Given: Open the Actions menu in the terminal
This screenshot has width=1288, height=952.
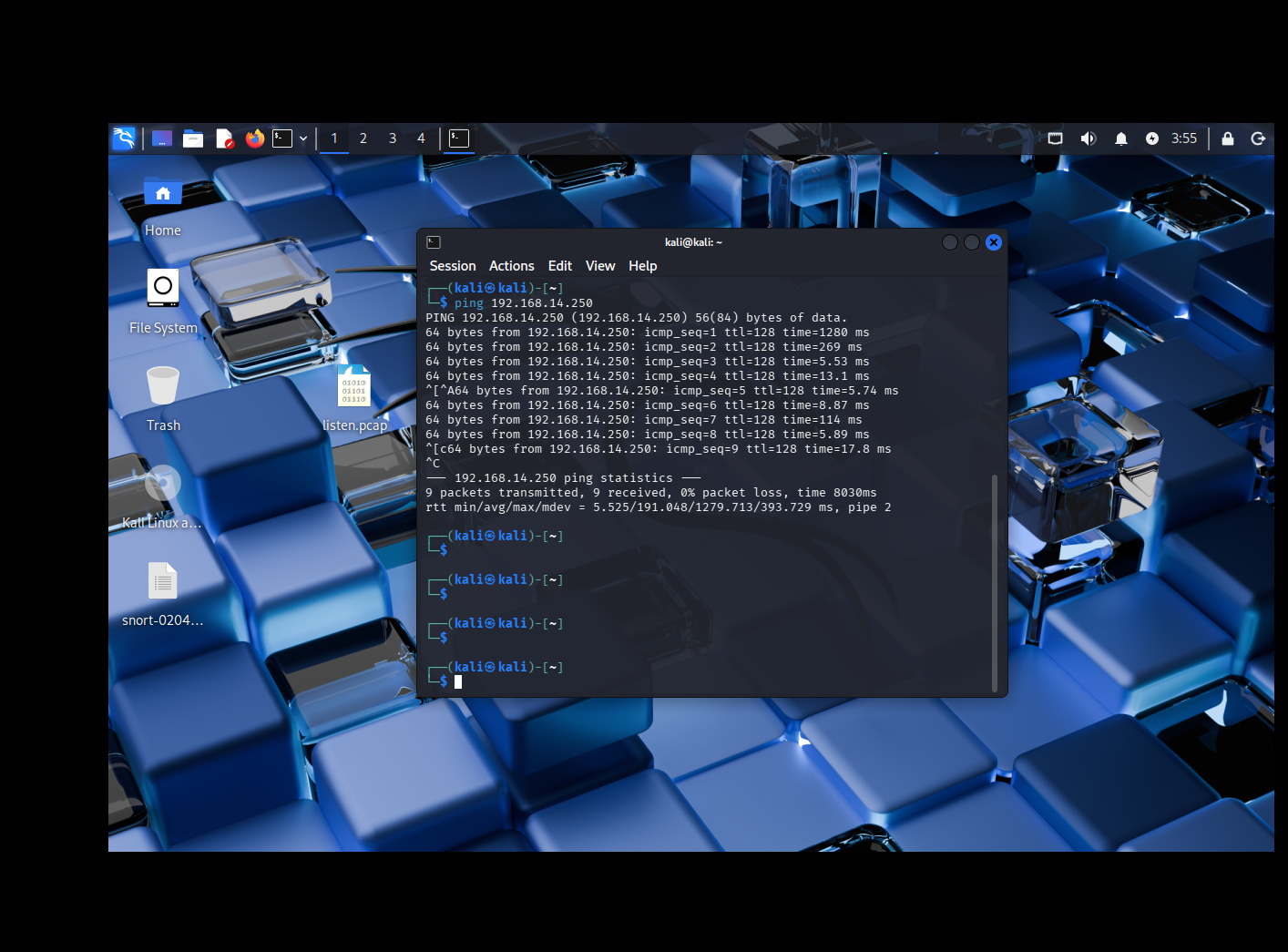Looking at the screenshot, I should point(512,266).
